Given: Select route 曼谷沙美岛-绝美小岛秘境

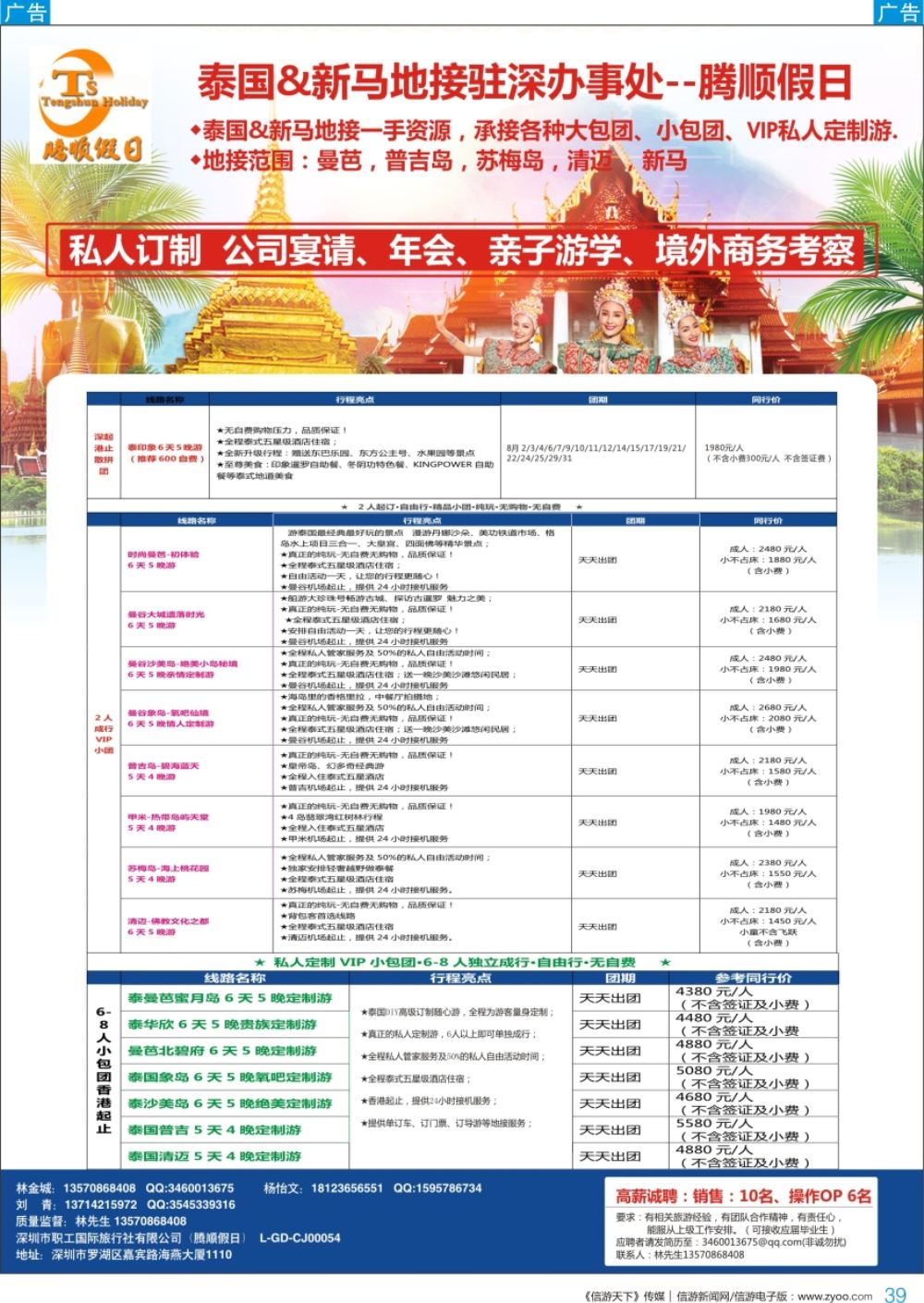Looking at the screenshot, I should click(183, 669).
